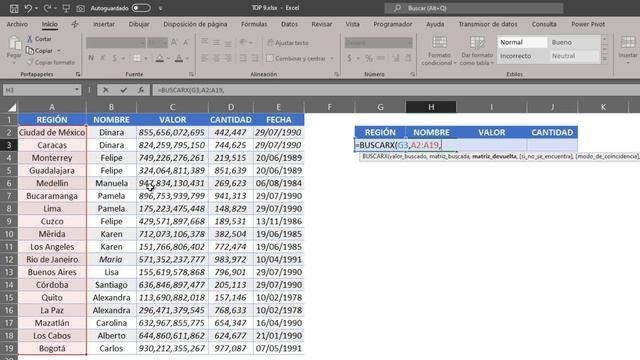
Task: Click the increase font size icon
Action: [x=174, y=42]
